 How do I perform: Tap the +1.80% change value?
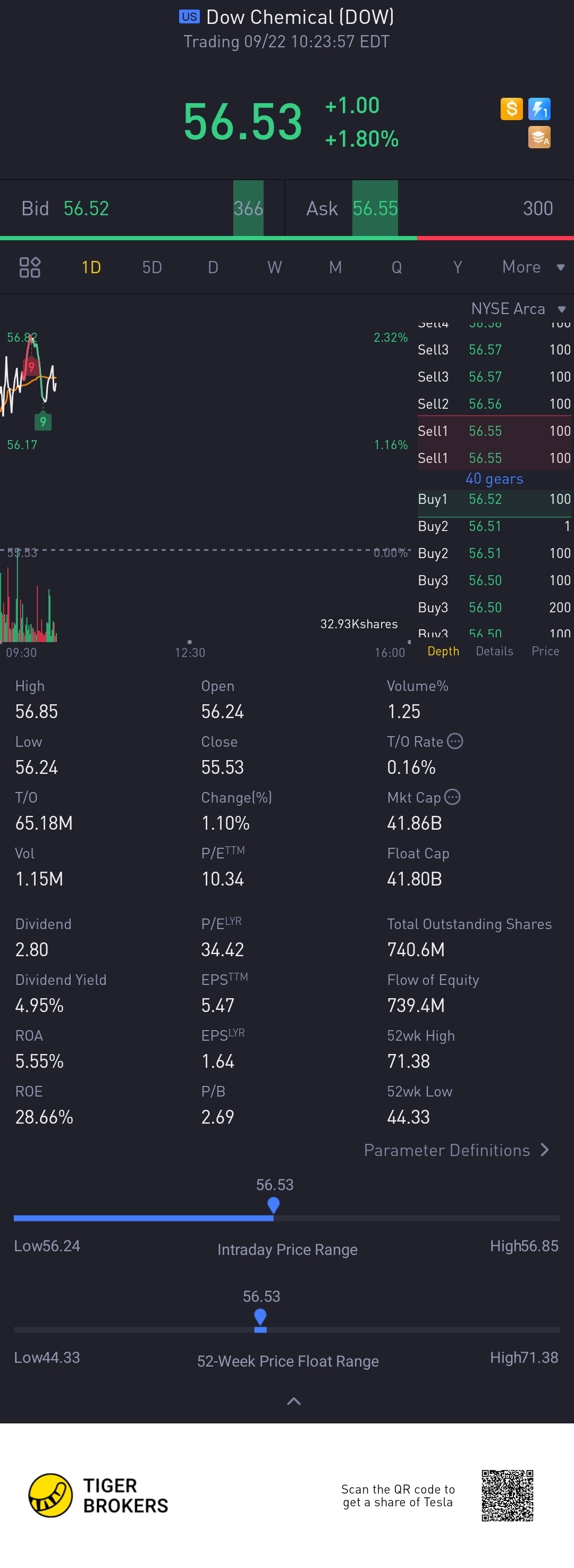pyautogui.click(x=361, y=139)
